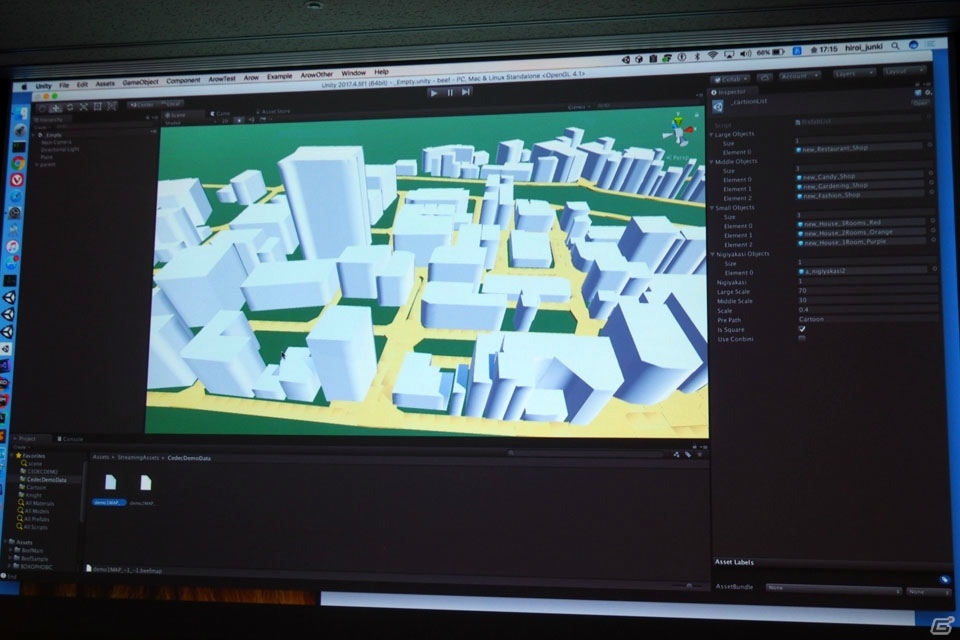Toggle the Use Conbini checkbox
This screenshot has height=640, width=960.
click(802, 338)
